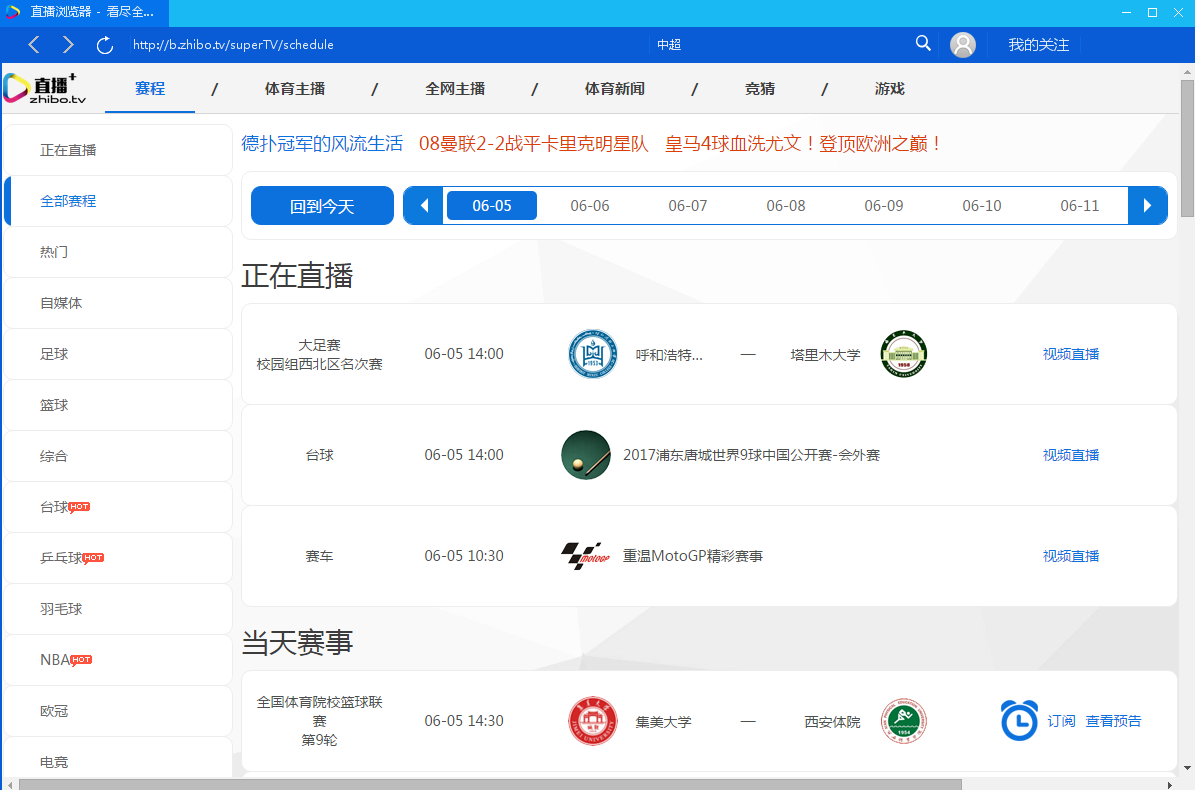Click the billiards event logo thumbnail
Image resolution: width=1195 pixels, height=790 pixels.
[x=585, y=454]
